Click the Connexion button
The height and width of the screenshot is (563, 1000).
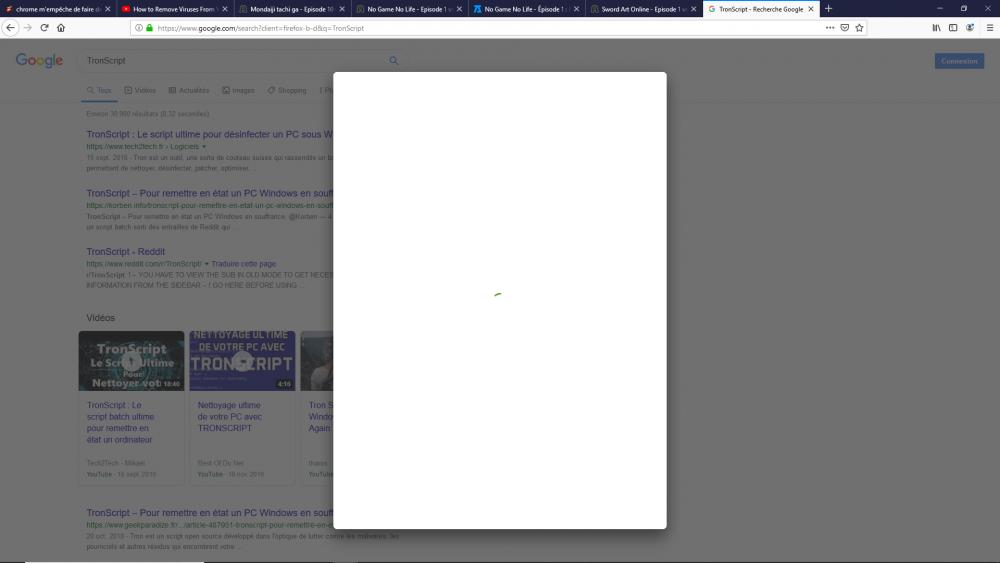[959, 61]
